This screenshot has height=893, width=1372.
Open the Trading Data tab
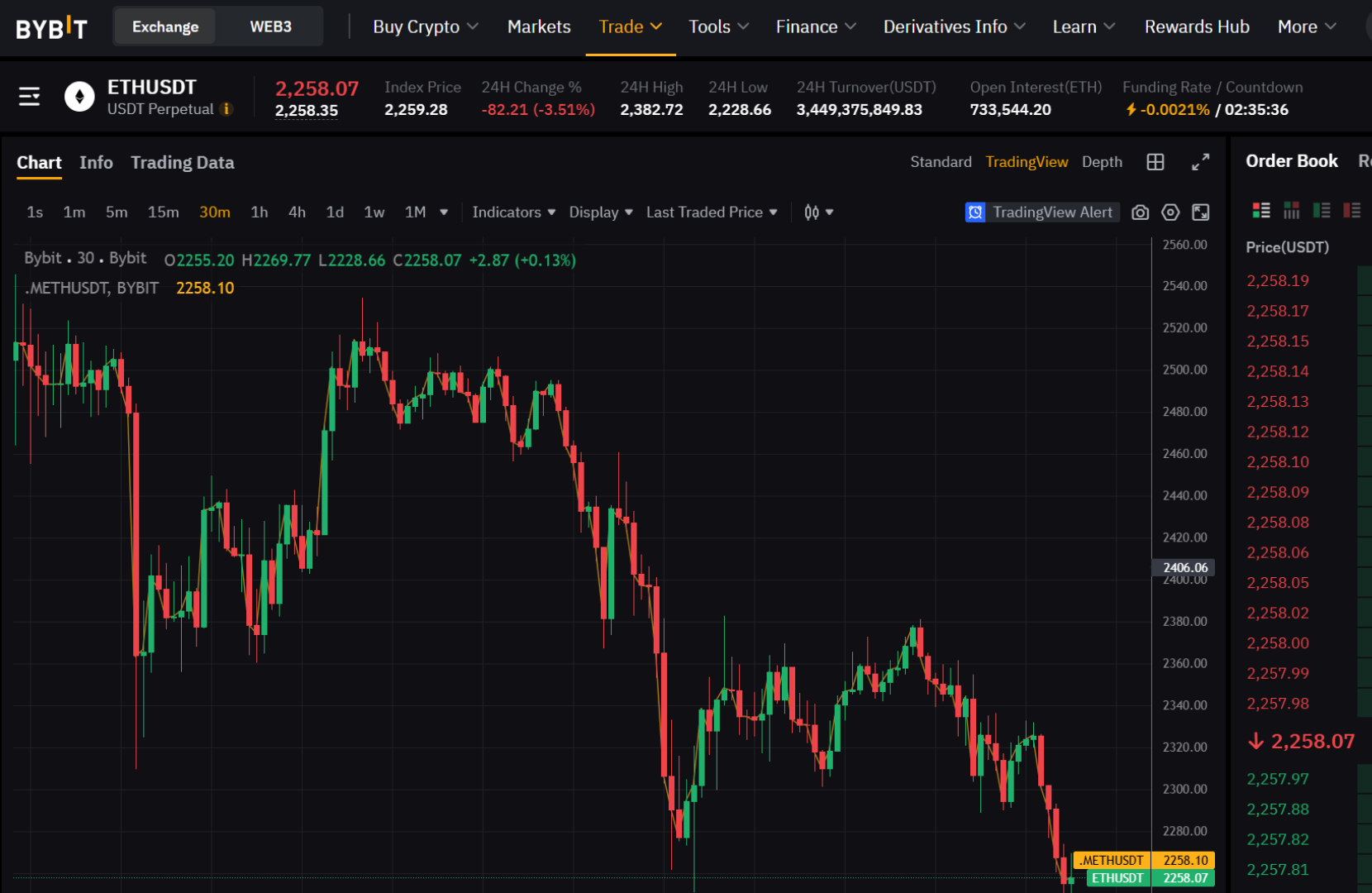click(183, 163)
